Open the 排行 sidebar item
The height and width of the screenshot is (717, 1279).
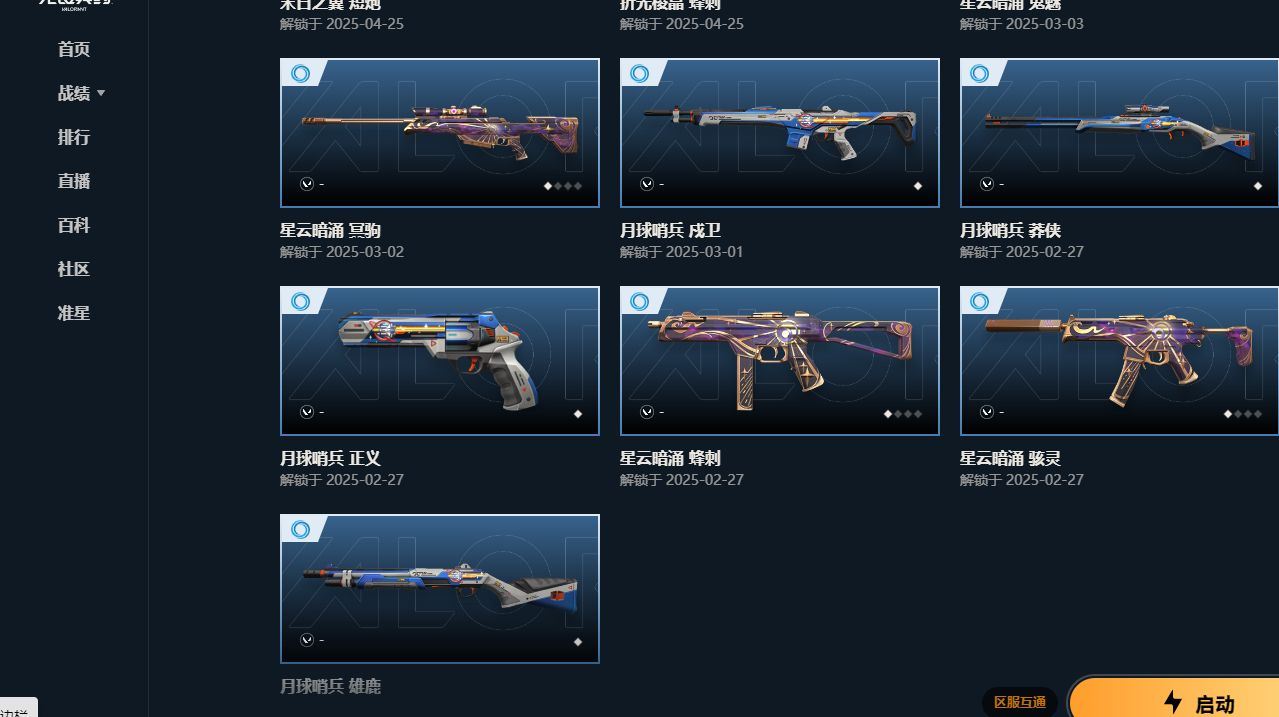pyautogui.click(x=74, y=137)
